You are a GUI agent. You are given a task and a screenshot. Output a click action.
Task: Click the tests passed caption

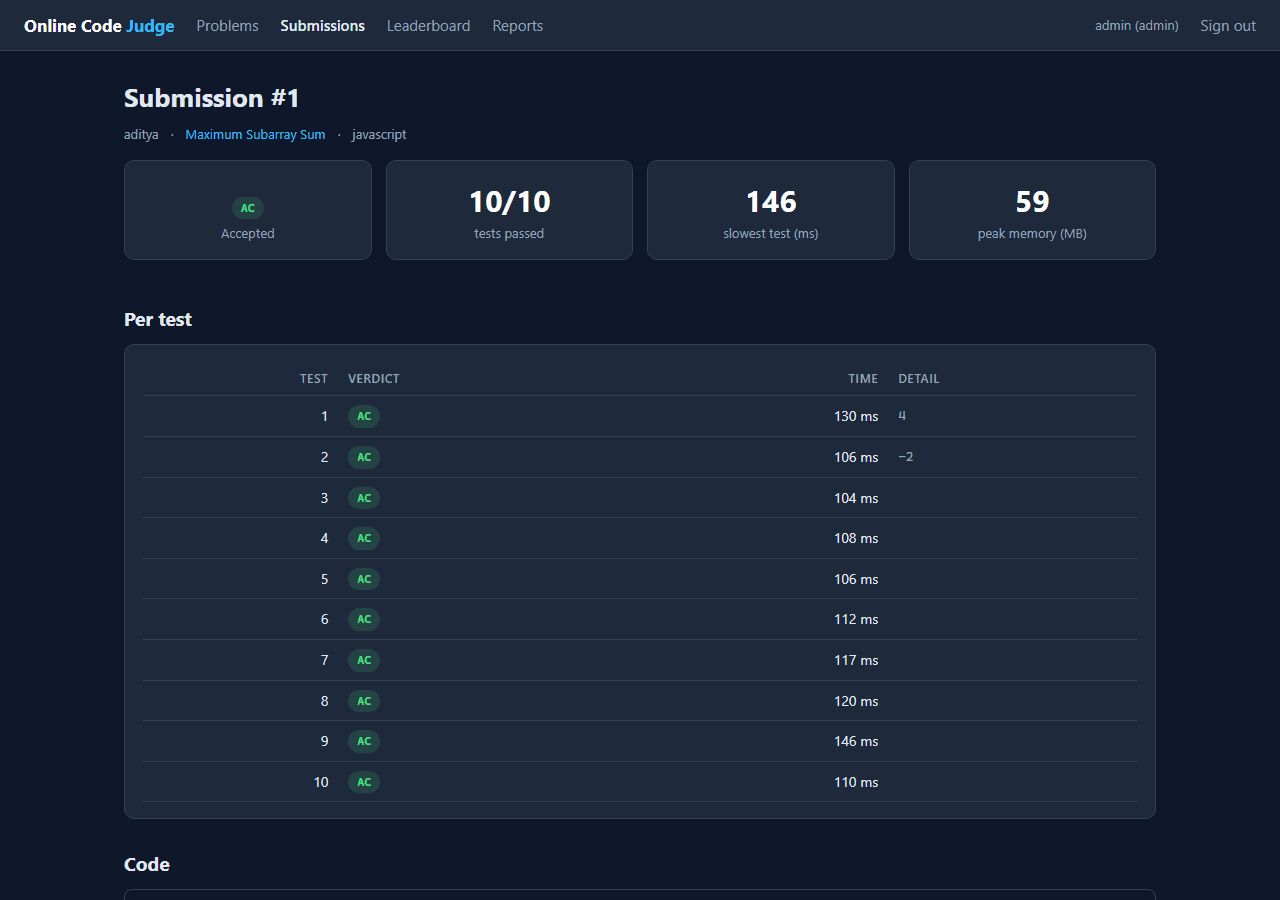pyautogui.click(x=510, y=234)
